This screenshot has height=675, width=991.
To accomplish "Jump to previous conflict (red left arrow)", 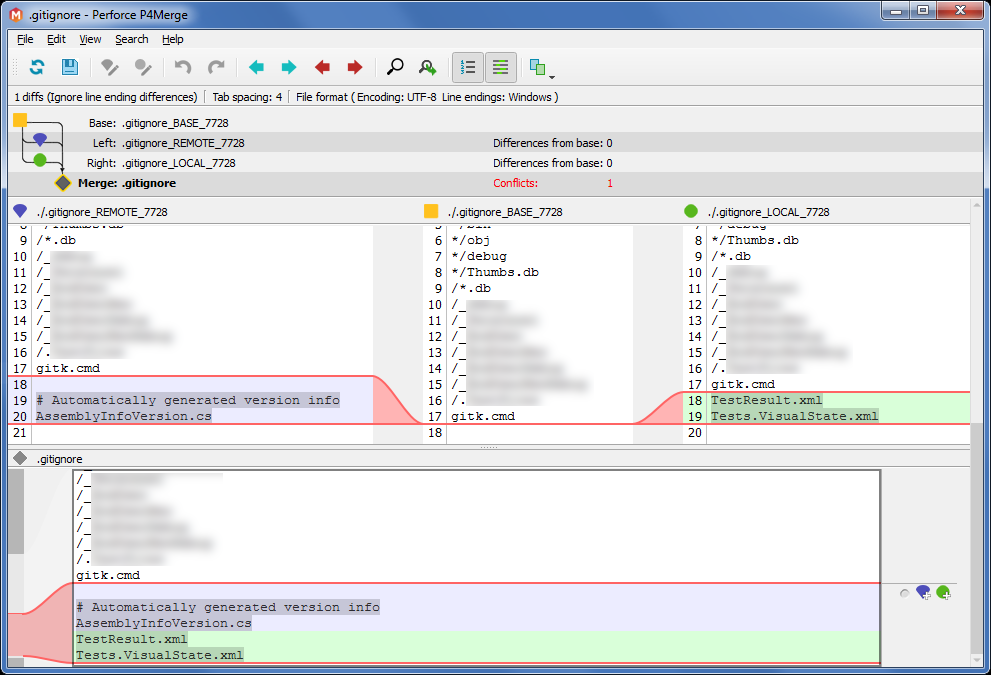I will click(x=322, y=67).
